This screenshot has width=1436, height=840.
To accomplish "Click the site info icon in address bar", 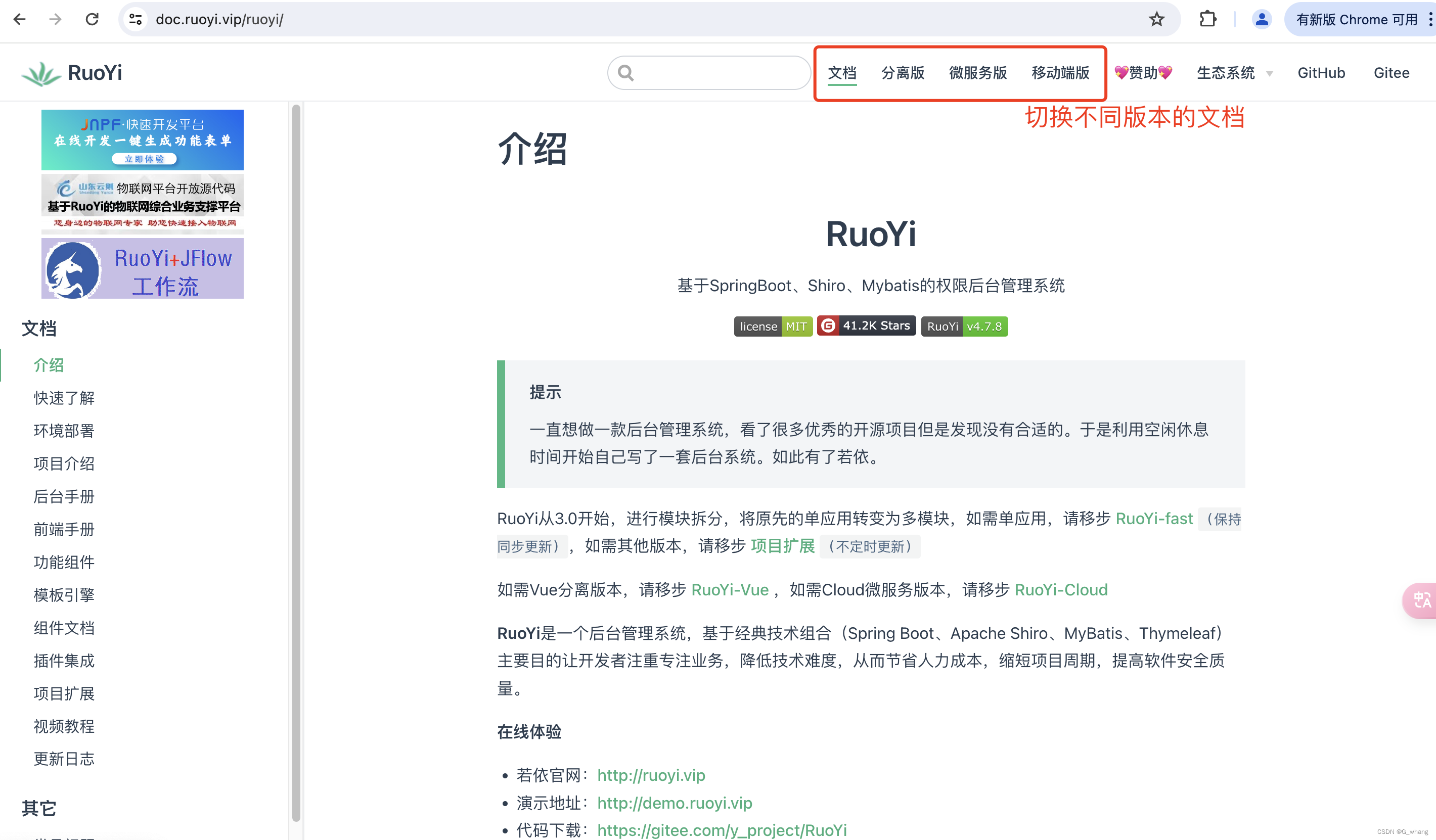I will 136,19.
